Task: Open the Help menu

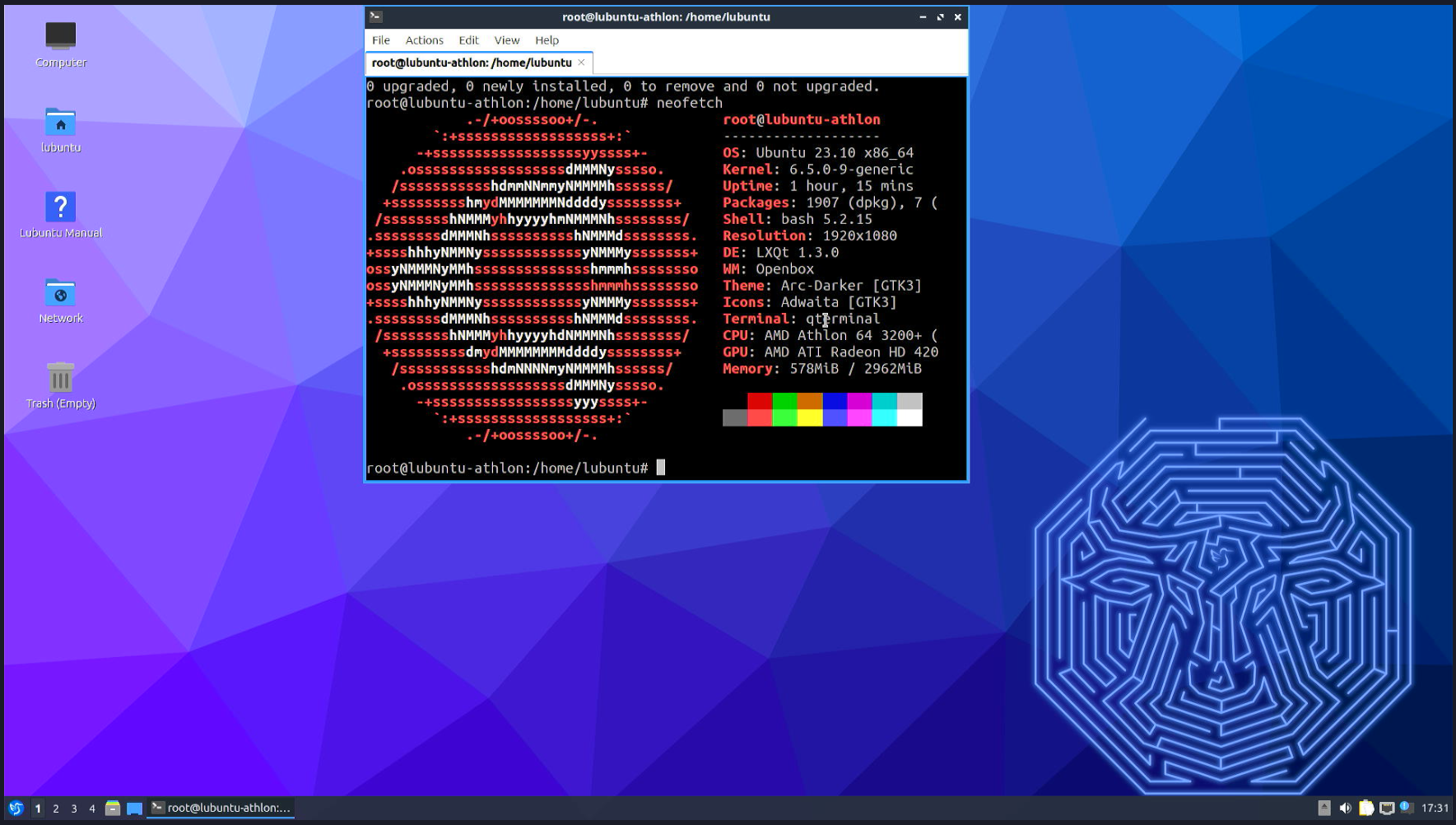Action: (547, 40)
